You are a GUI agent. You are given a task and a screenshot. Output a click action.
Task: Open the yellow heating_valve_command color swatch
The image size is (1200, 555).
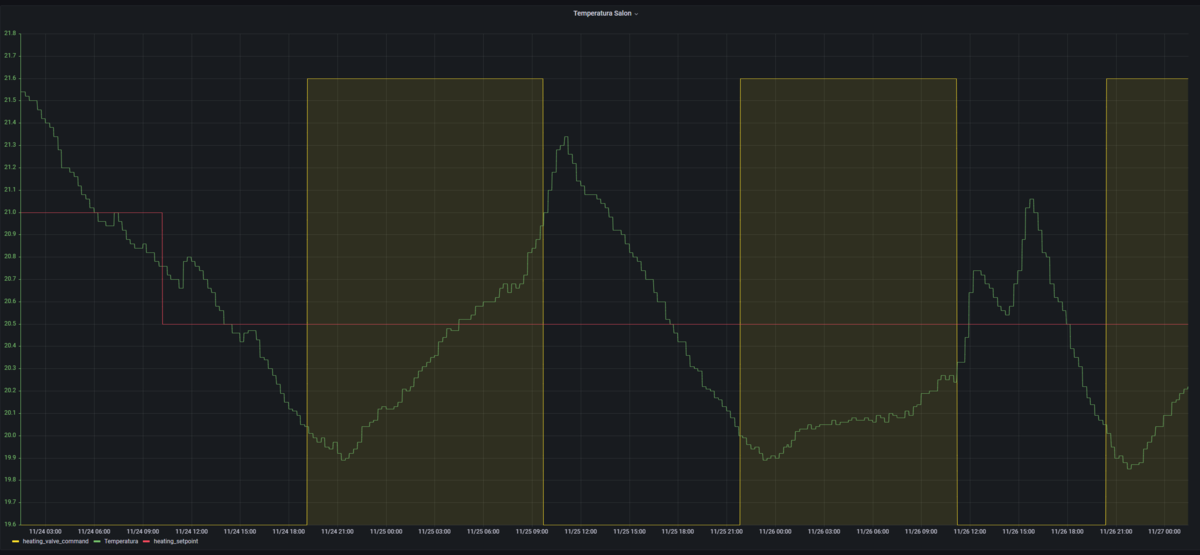(x=16, y=541)
